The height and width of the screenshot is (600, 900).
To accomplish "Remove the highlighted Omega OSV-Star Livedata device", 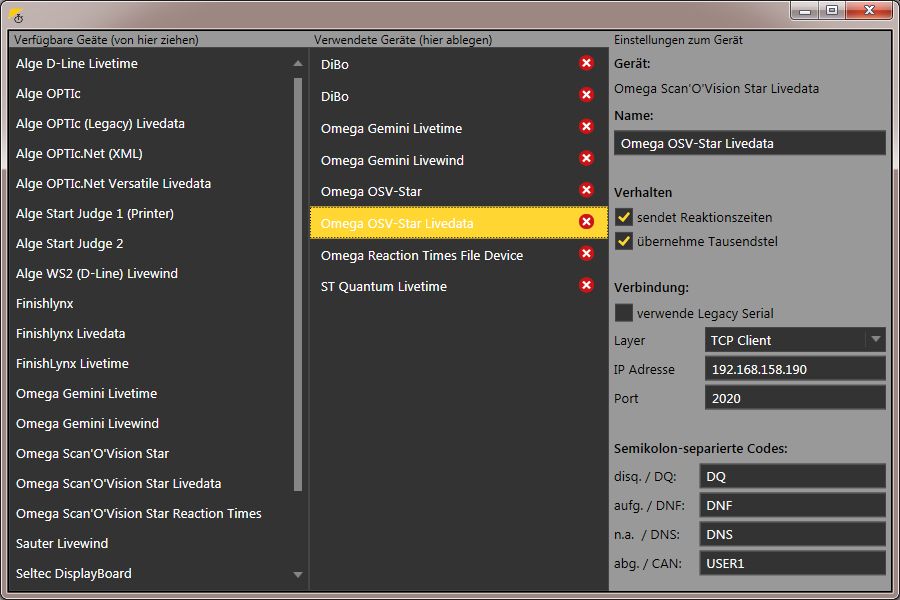I will [586, 222].
